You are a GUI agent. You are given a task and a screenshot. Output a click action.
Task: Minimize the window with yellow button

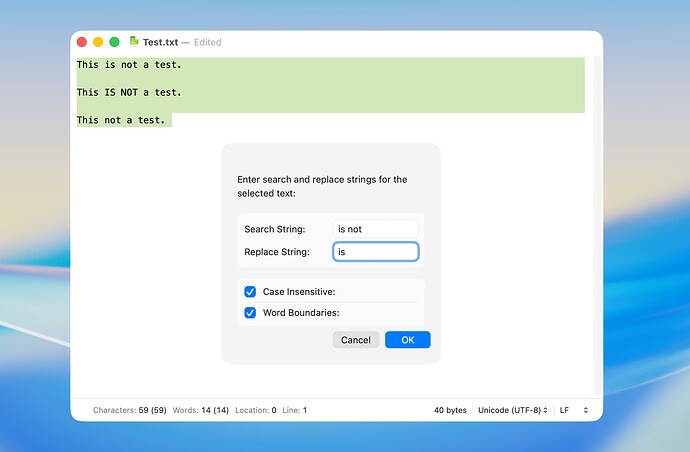tap(98, 42)
